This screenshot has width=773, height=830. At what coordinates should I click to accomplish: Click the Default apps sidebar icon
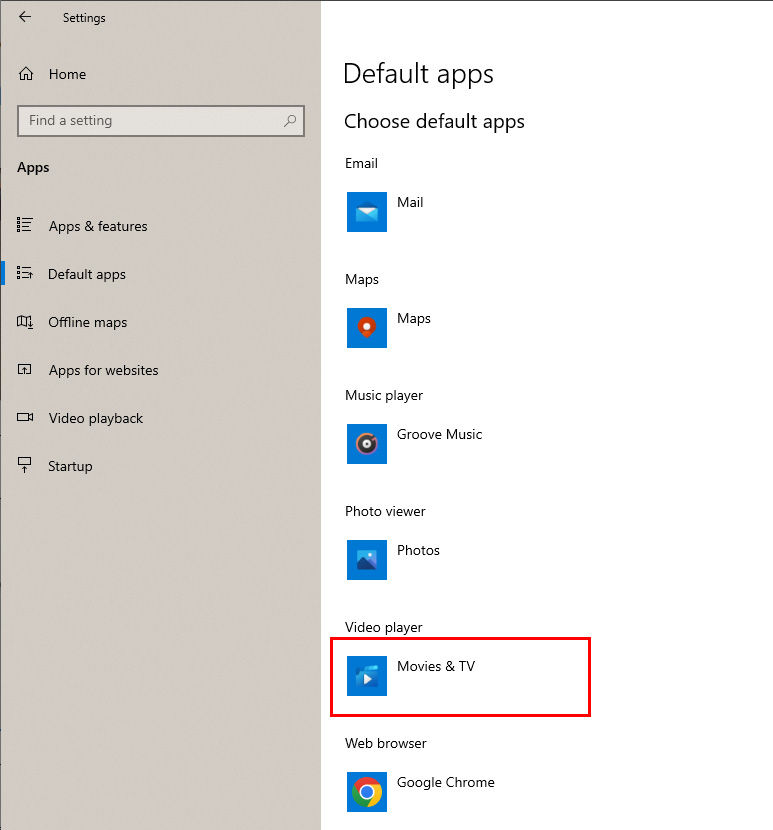[25, 273]
